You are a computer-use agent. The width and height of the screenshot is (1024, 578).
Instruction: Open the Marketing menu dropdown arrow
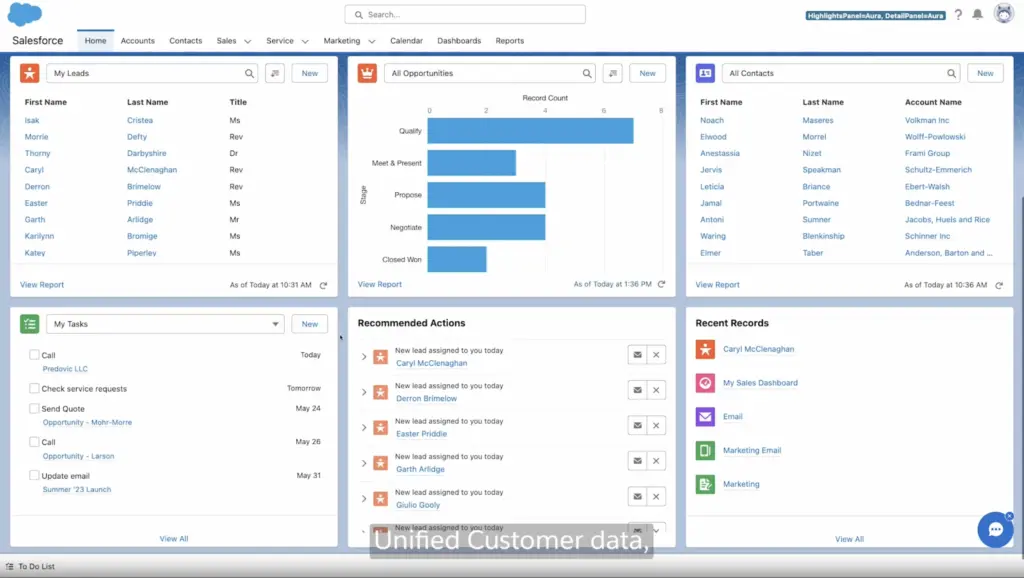tap(372, 41)
